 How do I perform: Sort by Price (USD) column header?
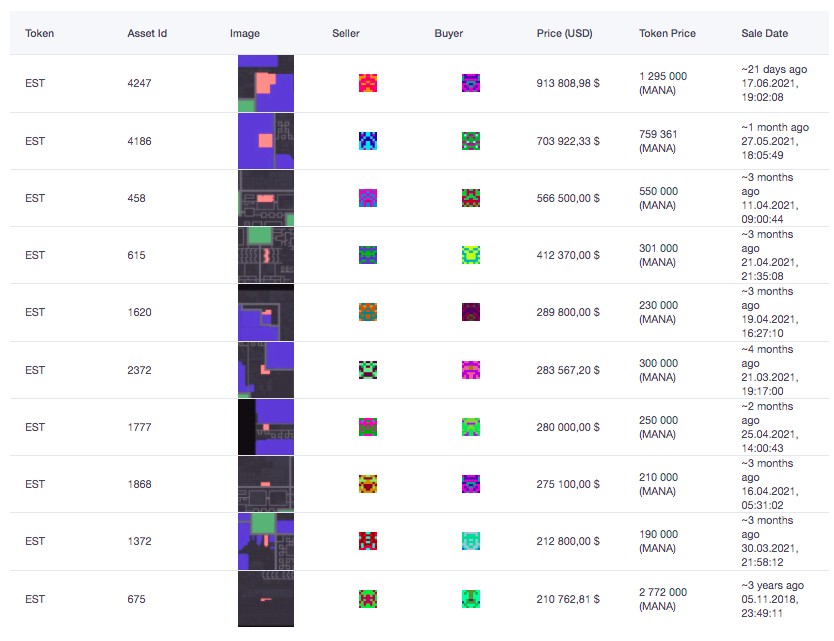coord(564,33)
